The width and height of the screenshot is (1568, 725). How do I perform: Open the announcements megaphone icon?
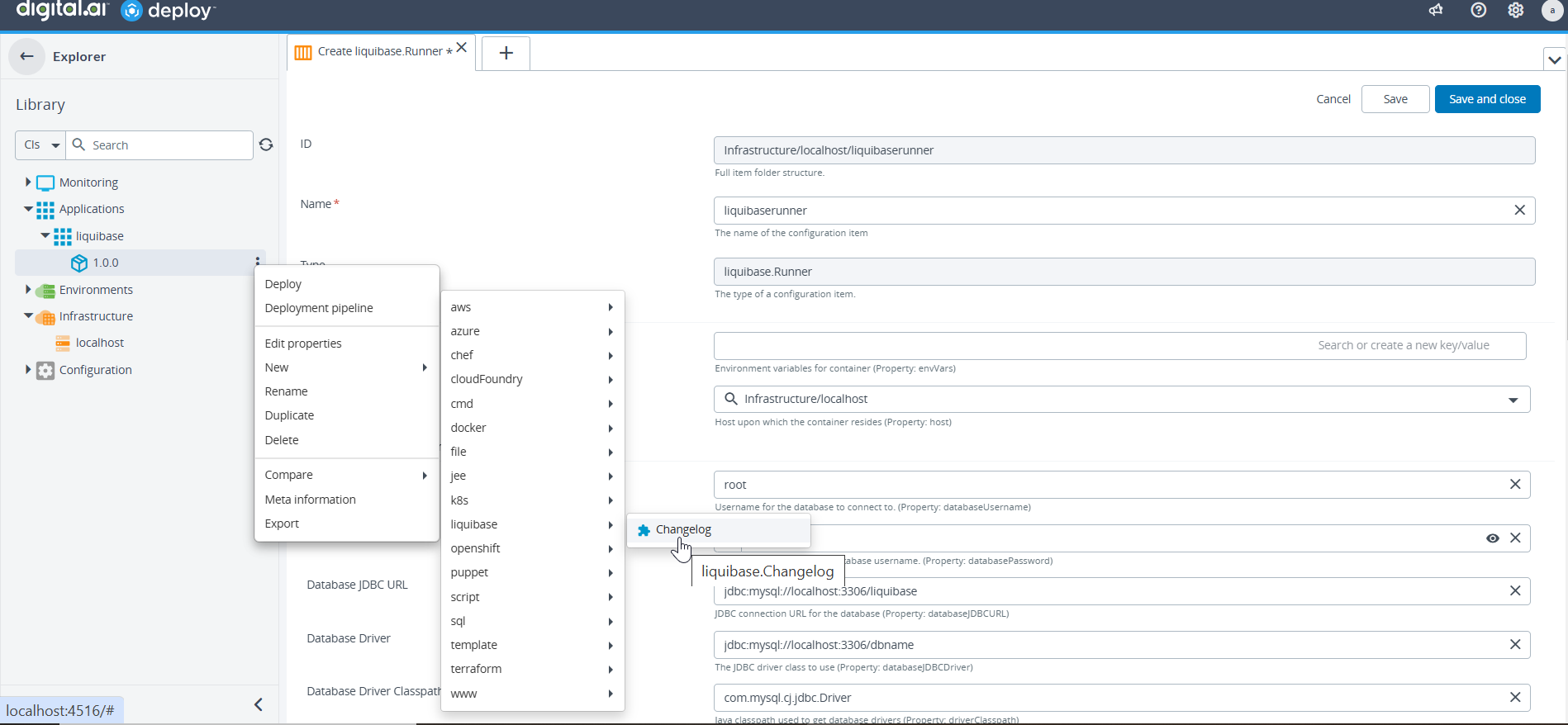[x=1436, y=10]
